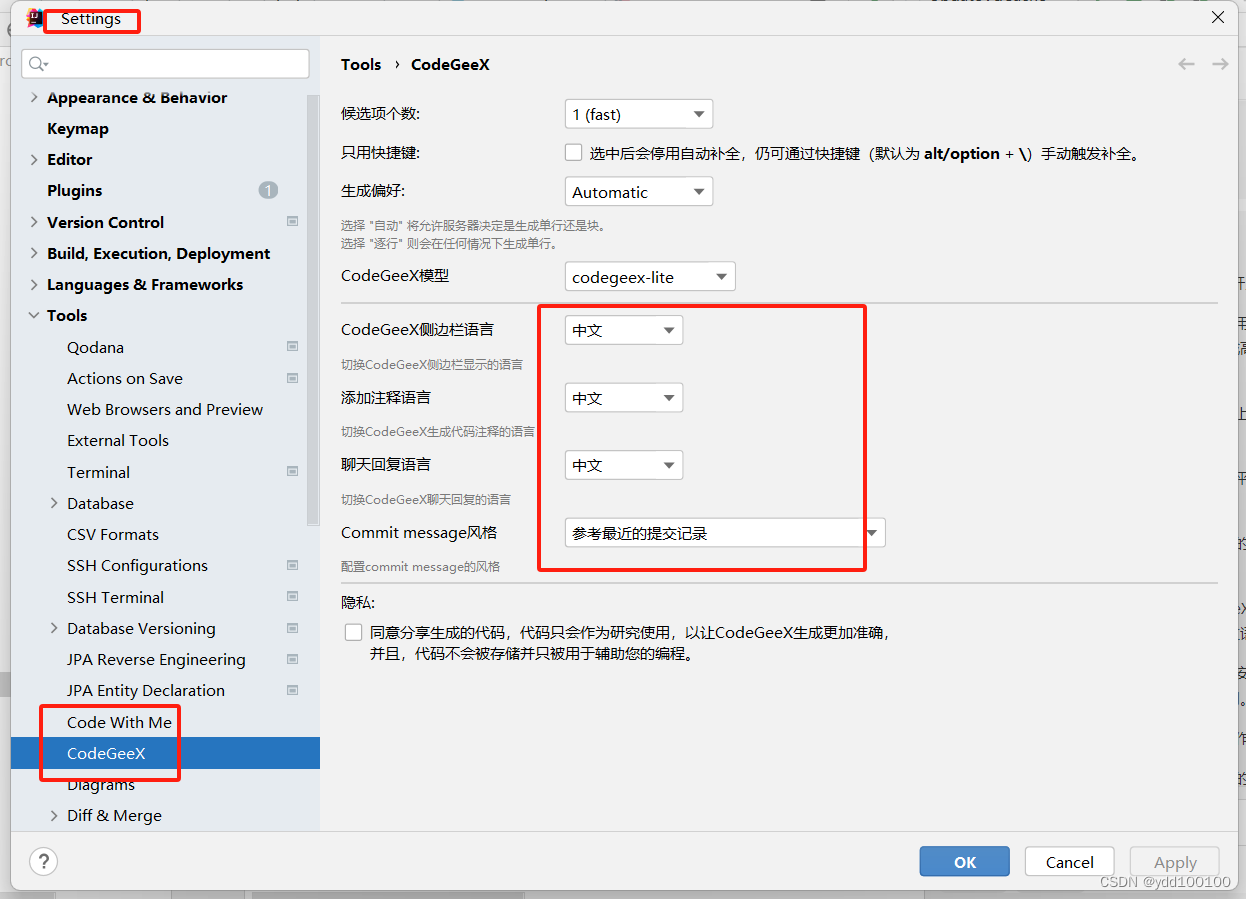This screenshot has height=899, width=1246.
Task: Open SSH Configurations settings
Action: (x=137, y=565)
